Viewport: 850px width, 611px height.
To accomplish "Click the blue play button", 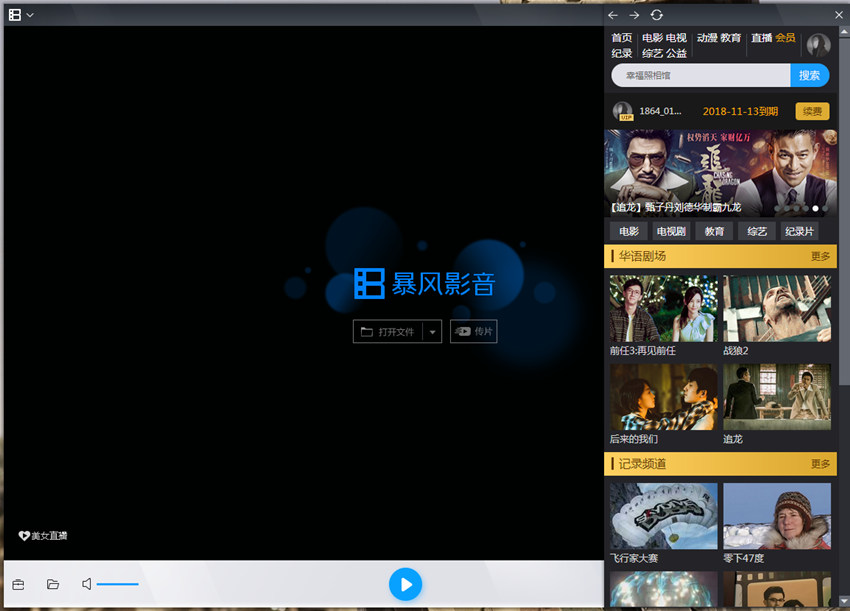I will [405, 584].
